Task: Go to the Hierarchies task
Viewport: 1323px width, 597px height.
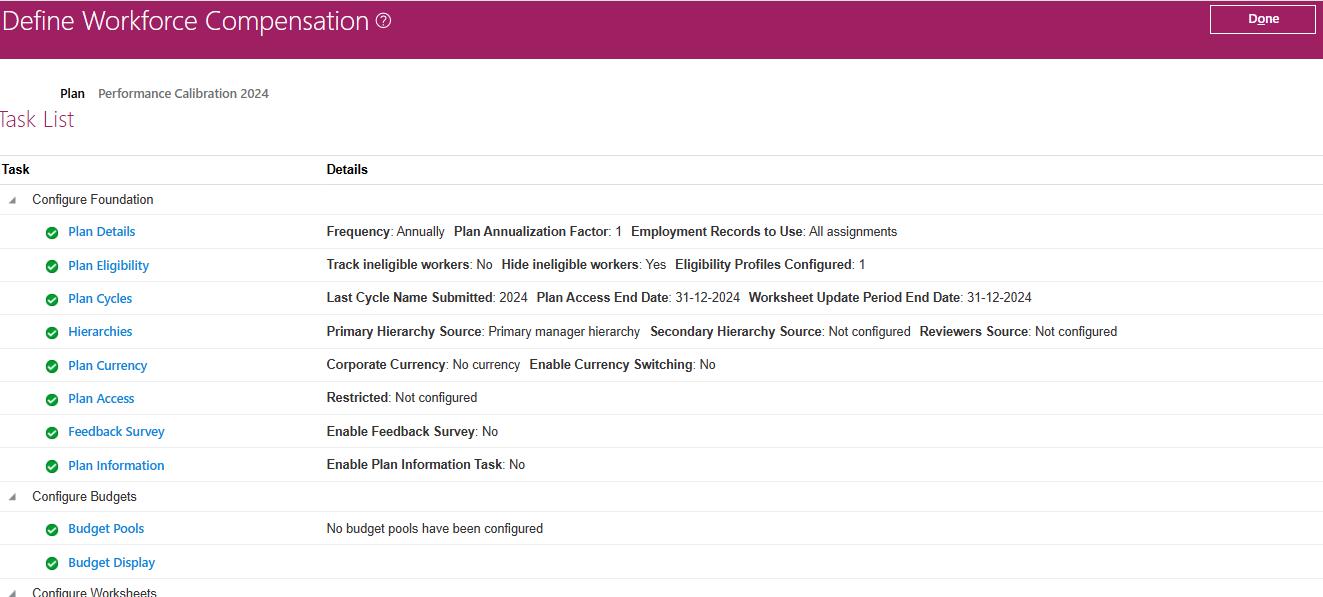Action: pos(100,332)
